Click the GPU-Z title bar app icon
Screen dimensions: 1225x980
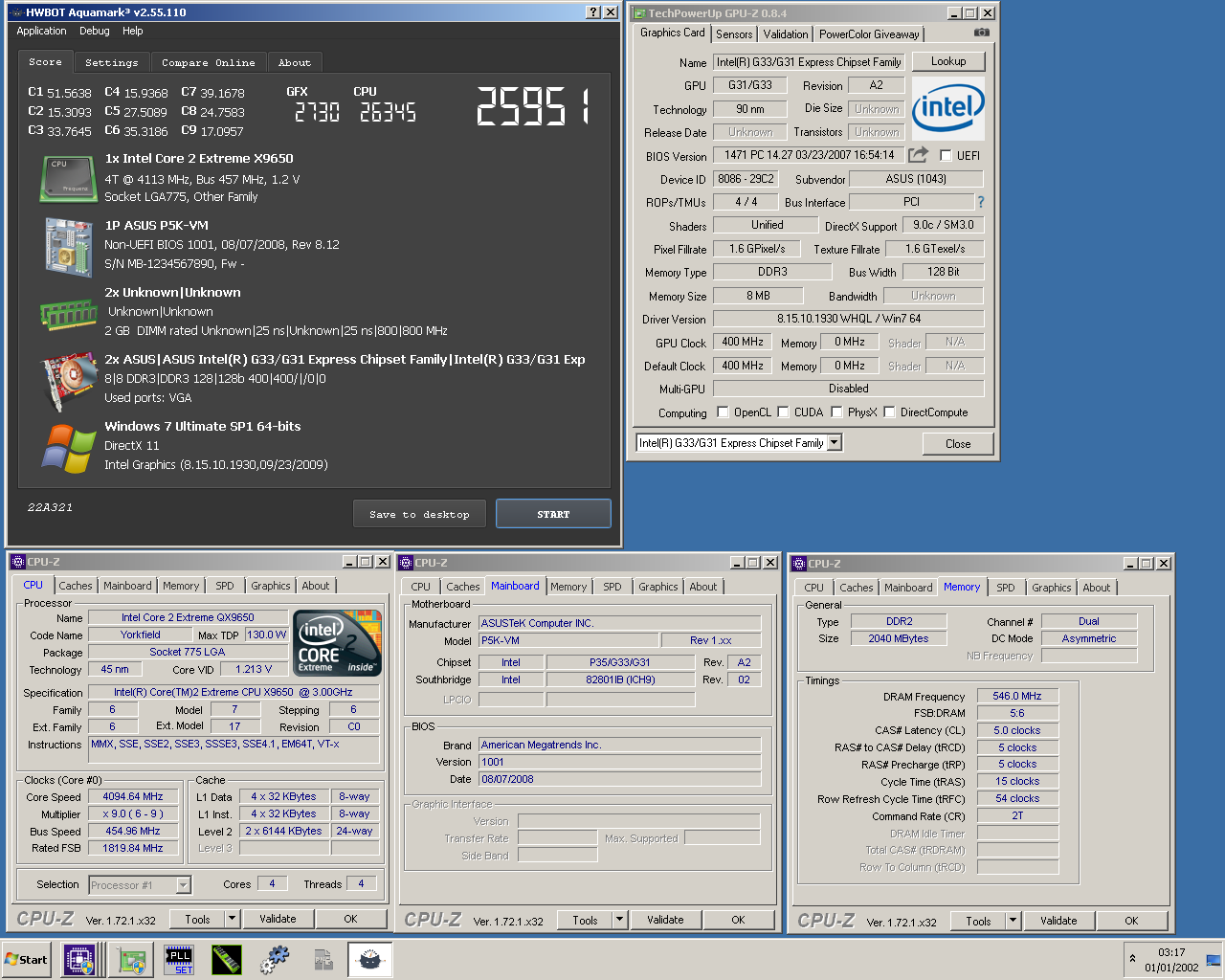(x=639, y=13)
